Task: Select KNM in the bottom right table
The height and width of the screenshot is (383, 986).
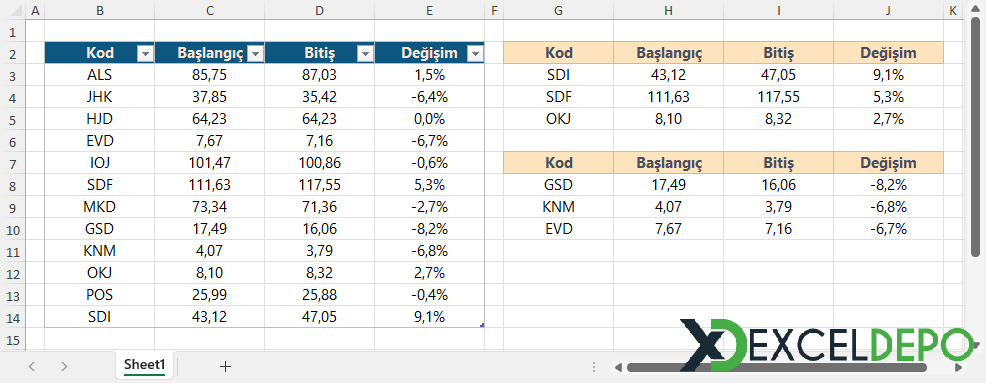Action: tap(558, 208)
